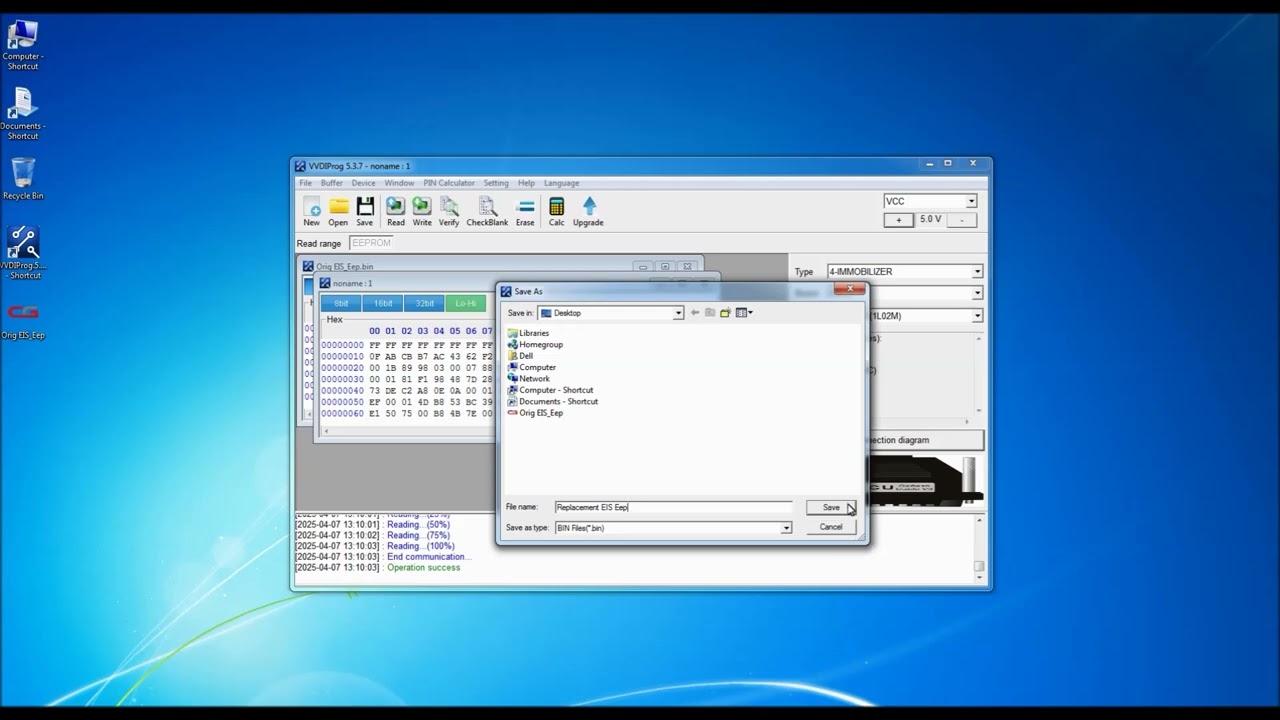Close the Save As dialog

[x=849, y=290]
